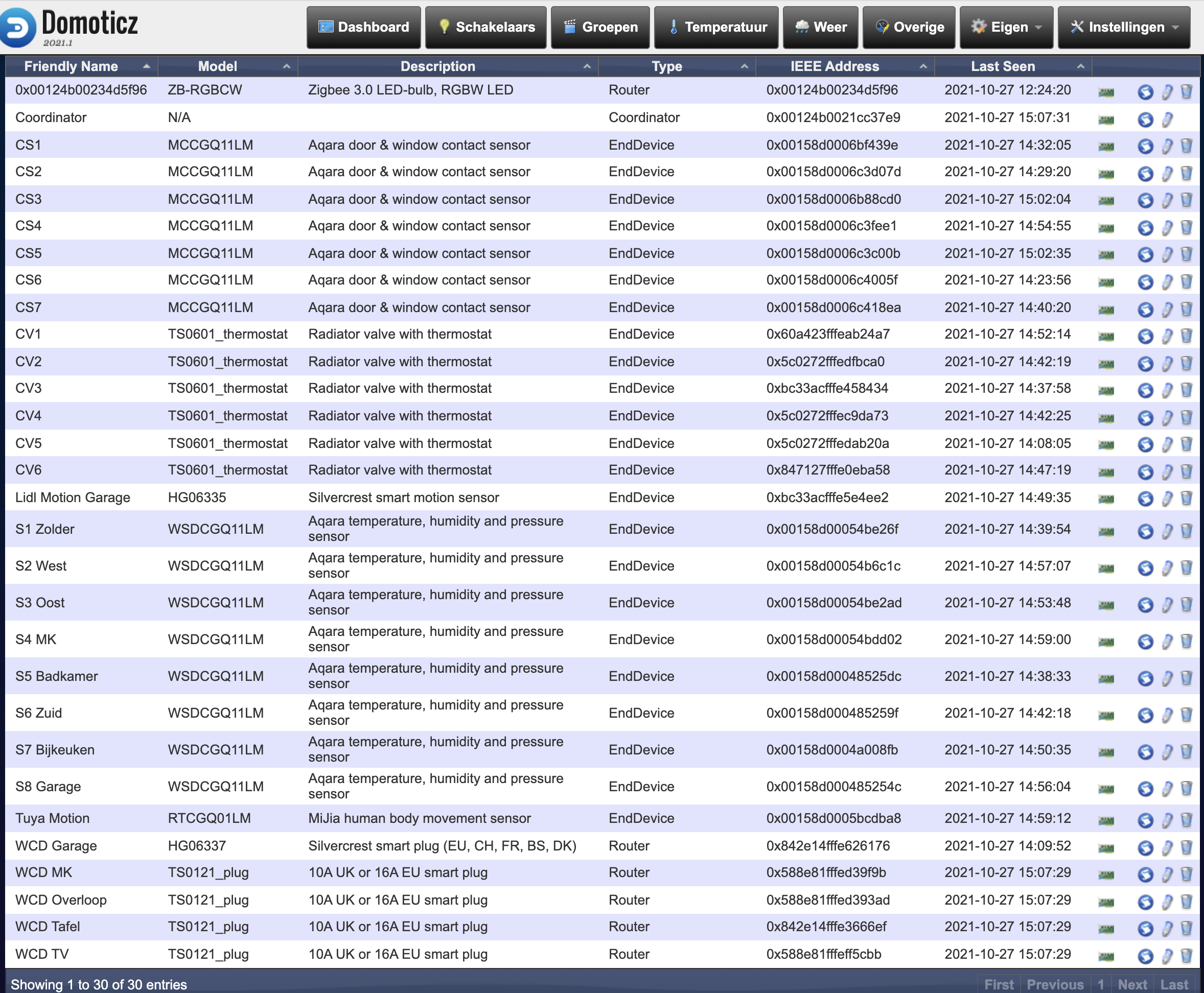Sort the table by Model column
The width and height of the screenshot is (1204, 993).
coord(228,66)
